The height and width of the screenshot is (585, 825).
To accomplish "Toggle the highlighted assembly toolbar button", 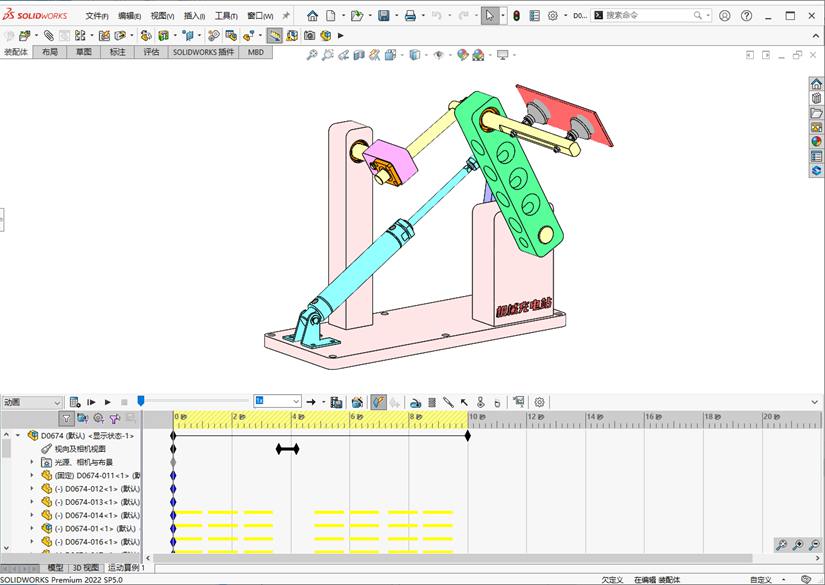I will coord(274,35).
